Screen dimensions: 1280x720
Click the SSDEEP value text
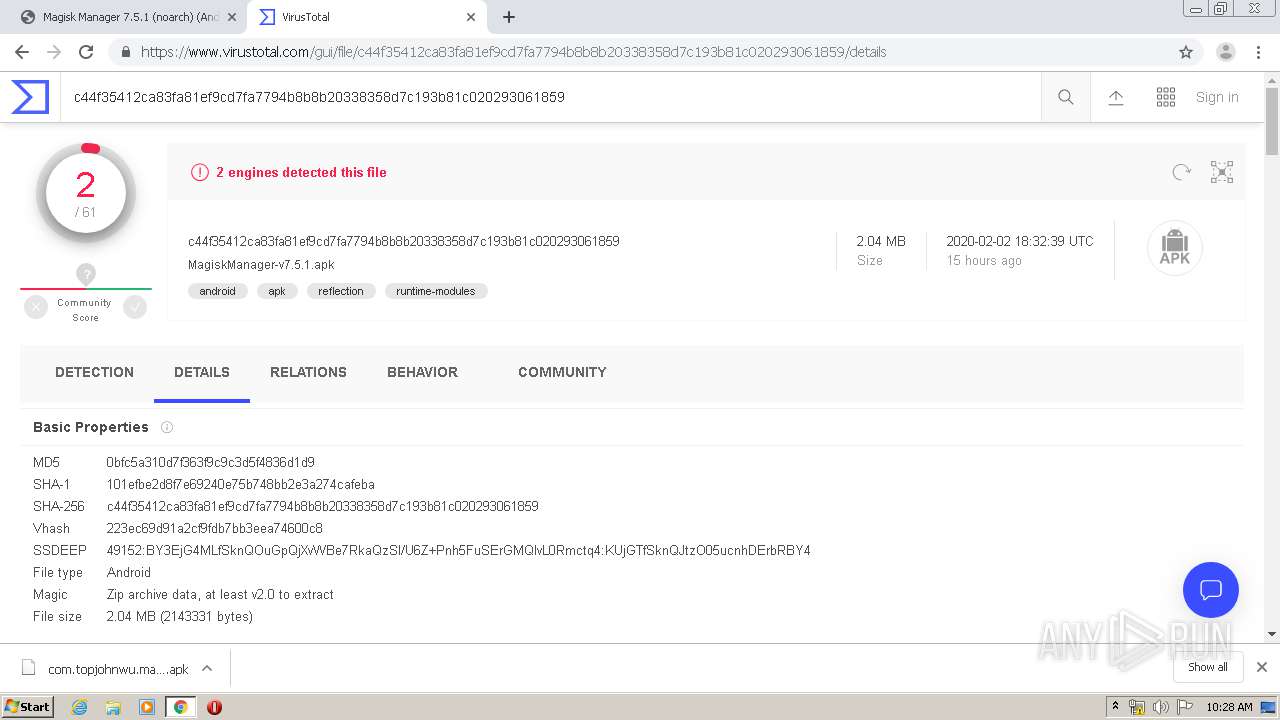[459, 550]
